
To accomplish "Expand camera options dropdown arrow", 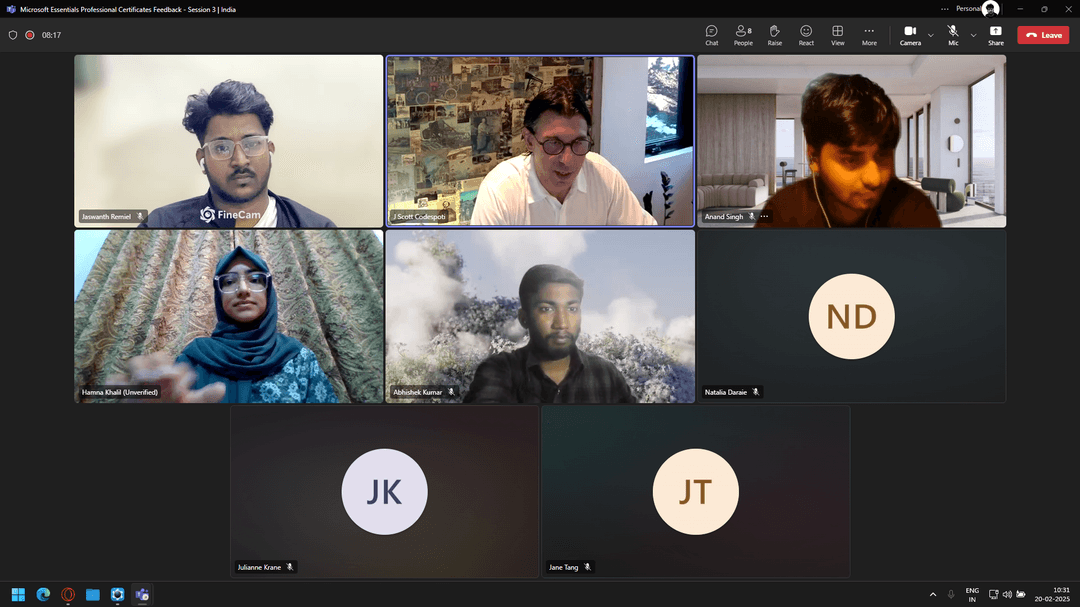I will 931,35.
